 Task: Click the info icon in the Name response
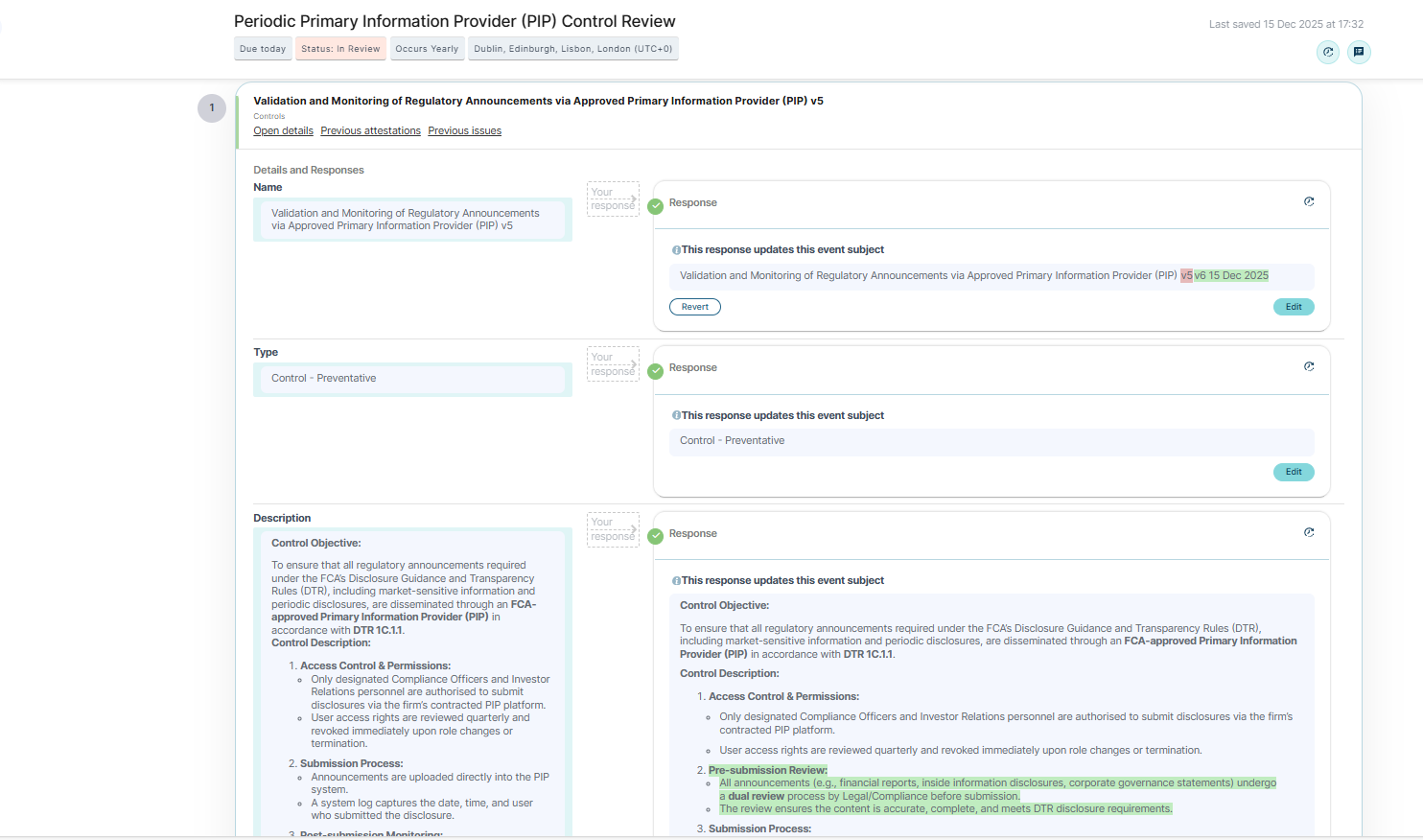[676, 250]
